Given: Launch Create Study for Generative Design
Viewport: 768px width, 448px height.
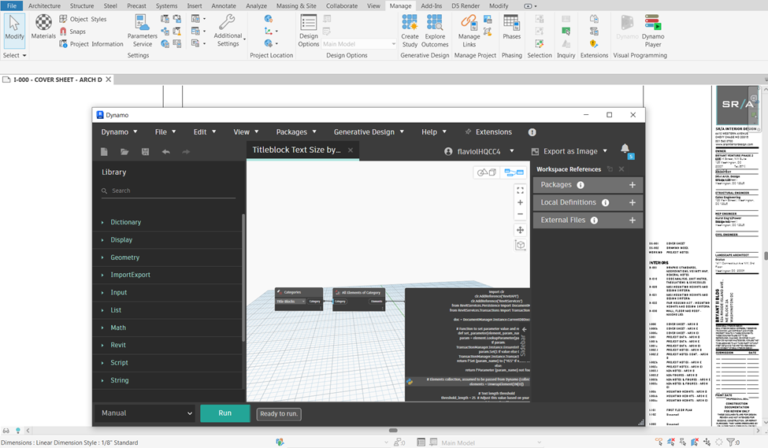Looking at the screenshot, I should (x=409, y=30).
